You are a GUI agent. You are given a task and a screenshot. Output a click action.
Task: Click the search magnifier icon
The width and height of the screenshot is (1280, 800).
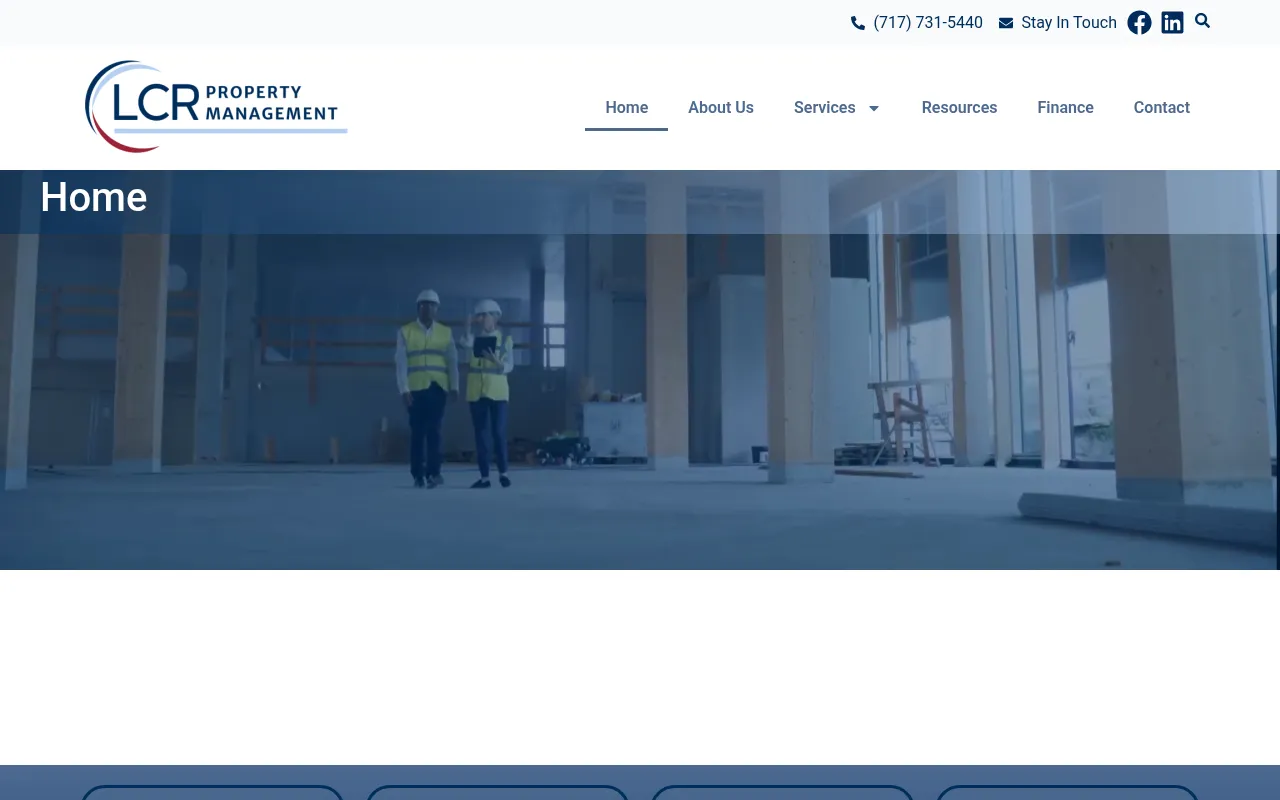[1202, 21]
